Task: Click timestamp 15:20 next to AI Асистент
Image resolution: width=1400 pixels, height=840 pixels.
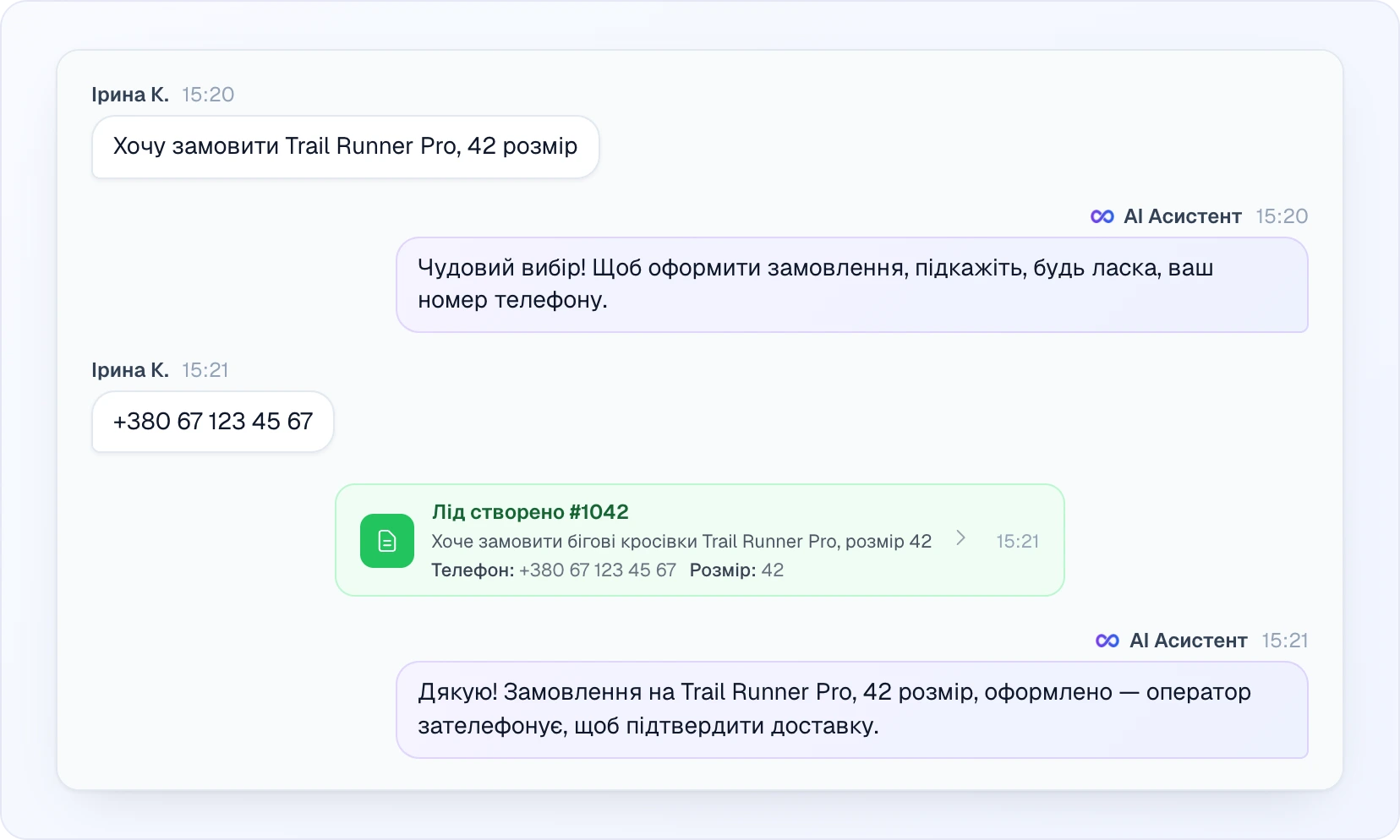Action: click(x=1282, y=216)
